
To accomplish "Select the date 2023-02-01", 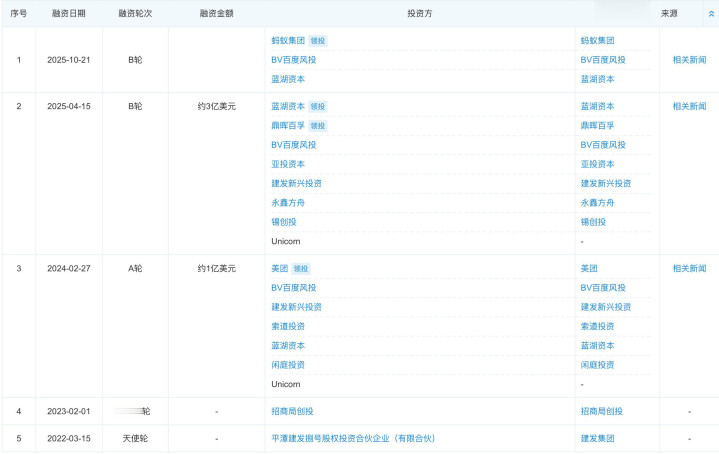I will [69, 411].
